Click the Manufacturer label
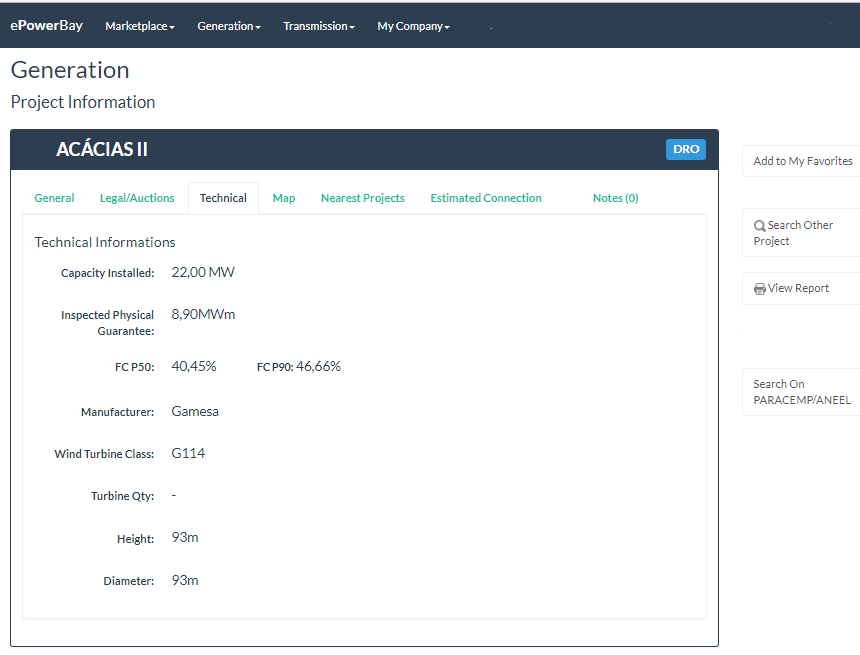Viewport: 860px width, 655px height. pos(117,412)
